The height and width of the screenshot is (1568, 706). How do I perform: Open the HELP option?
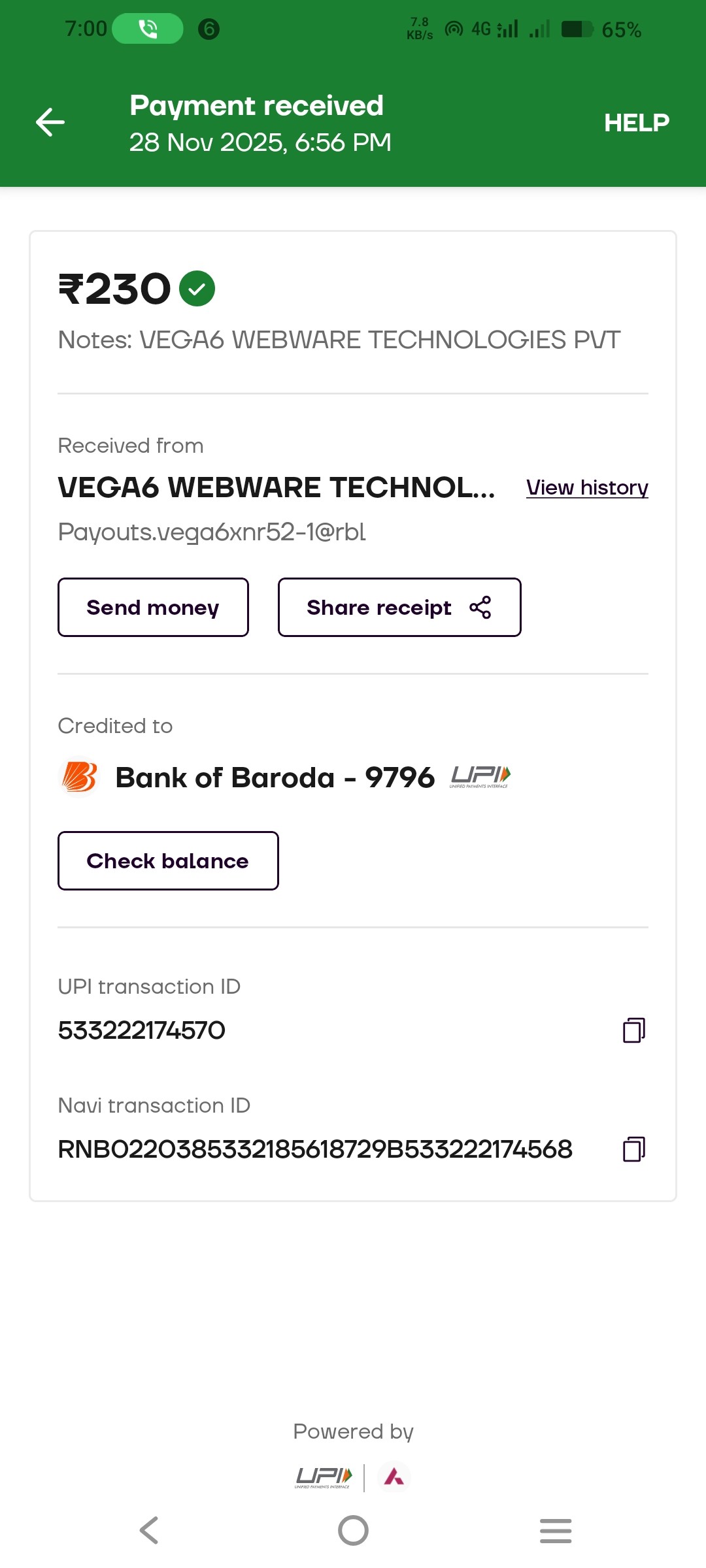636,122
